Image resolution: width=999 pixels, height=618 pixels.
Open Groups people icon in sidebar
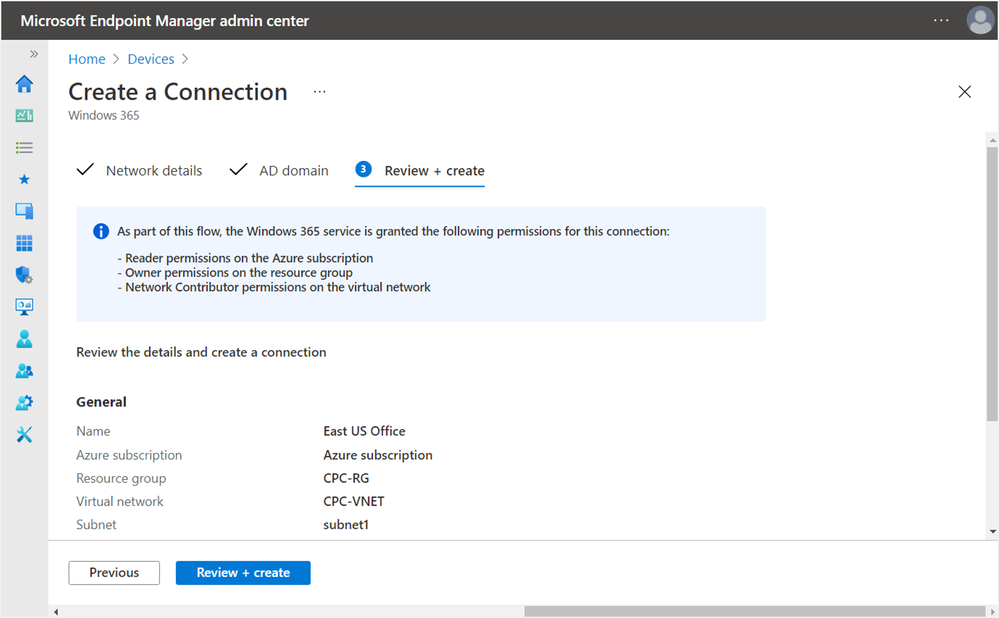pyautogui.click(x=24, y=371)
